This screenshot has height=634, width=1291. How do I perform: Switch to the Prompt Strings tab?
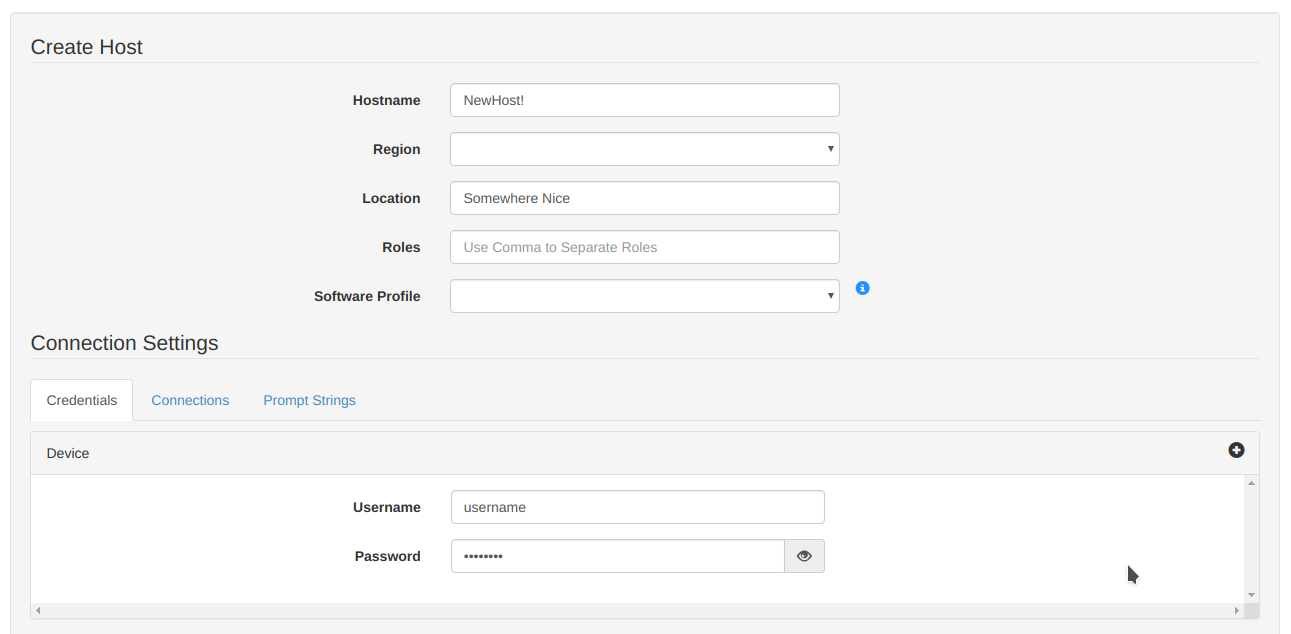(309, 400)
